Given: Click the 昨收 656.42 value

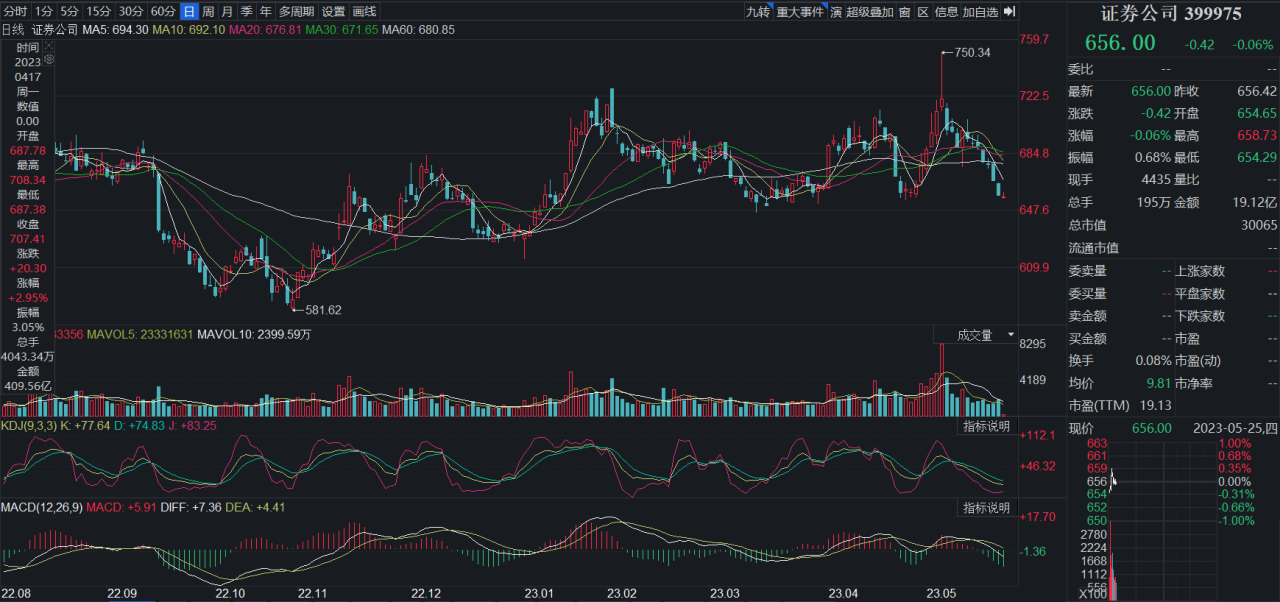Looking at the screenshot, I should [1257, 91].
